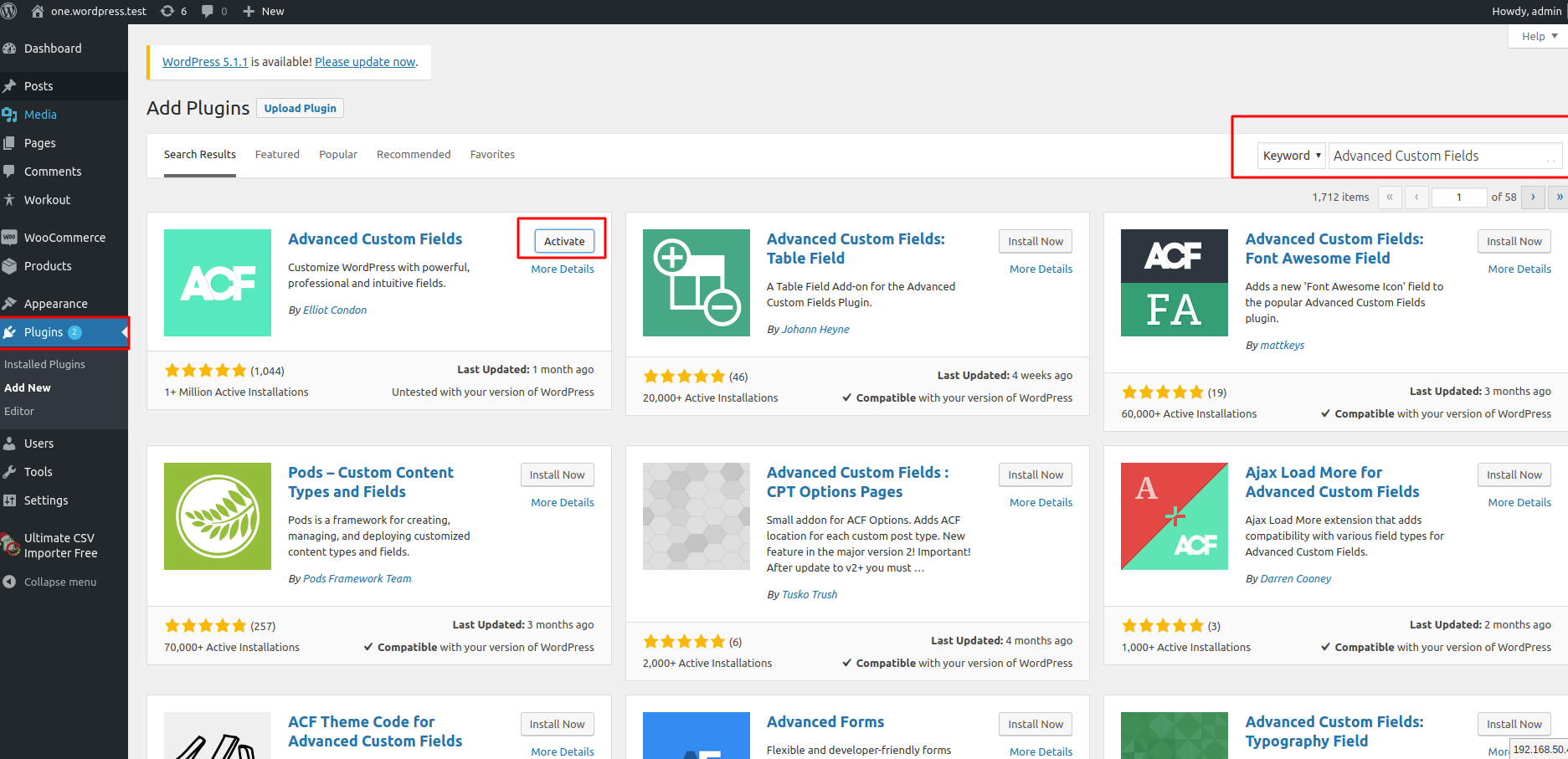This screenshot has height=759, width=1568.
Task: Open the WooCommerce icon in sidebar
Action: [9, 238]
